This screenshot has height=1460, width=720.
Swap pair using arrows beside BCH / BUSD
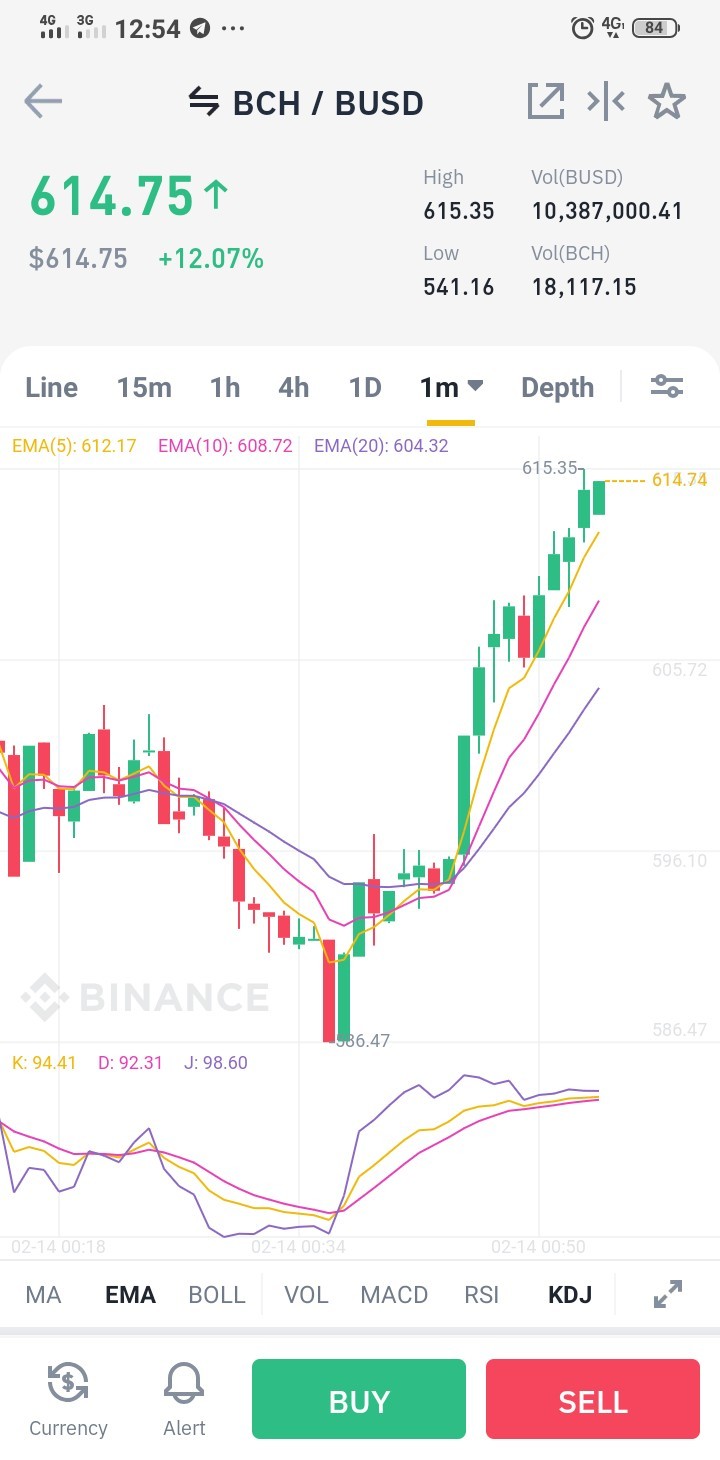click(204, 102)
